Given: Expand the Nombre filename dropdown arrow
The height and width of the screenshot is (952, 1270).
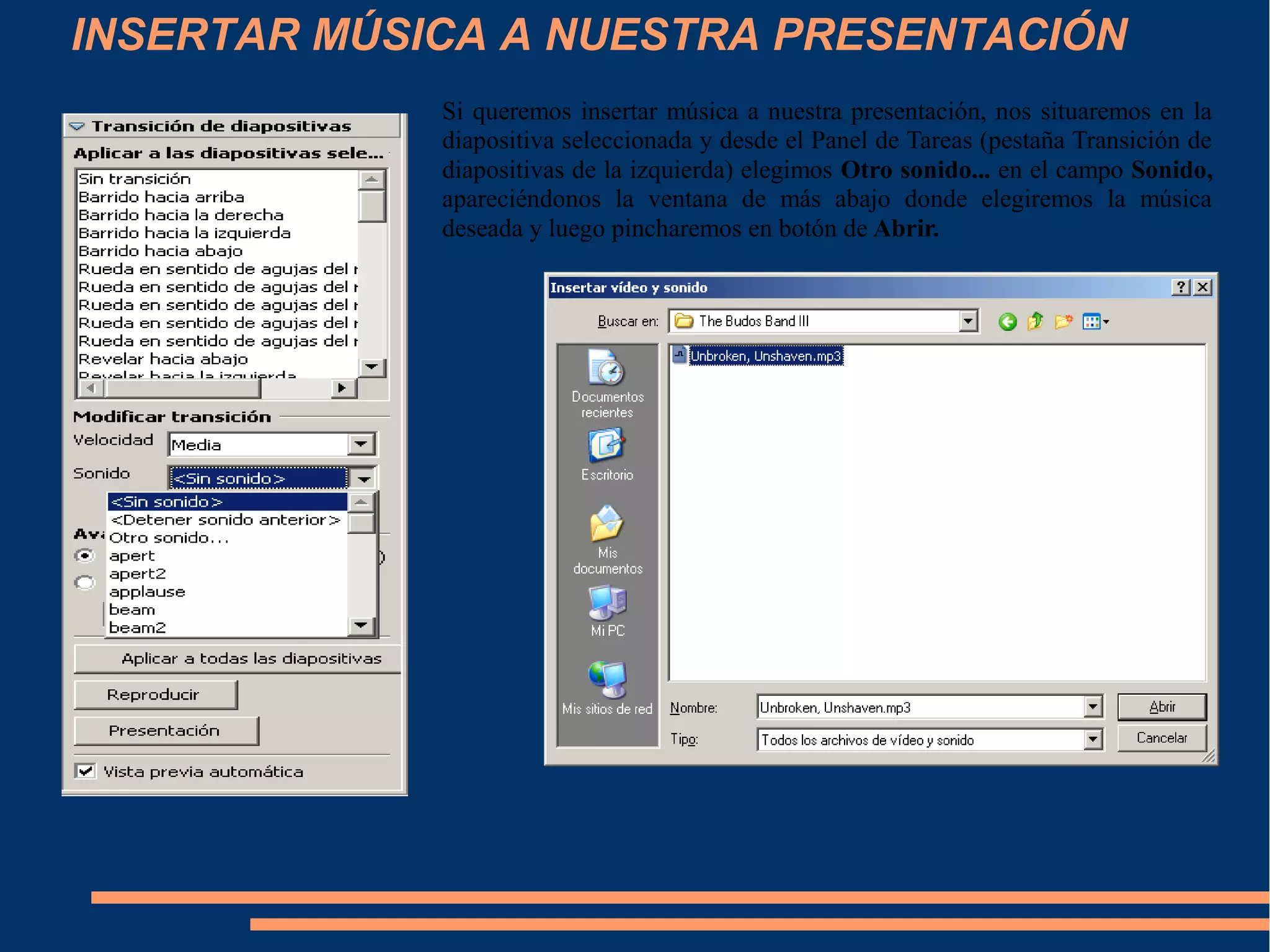Looking at the screenshot, I should pyautogui.click(x=1093, y=706).
